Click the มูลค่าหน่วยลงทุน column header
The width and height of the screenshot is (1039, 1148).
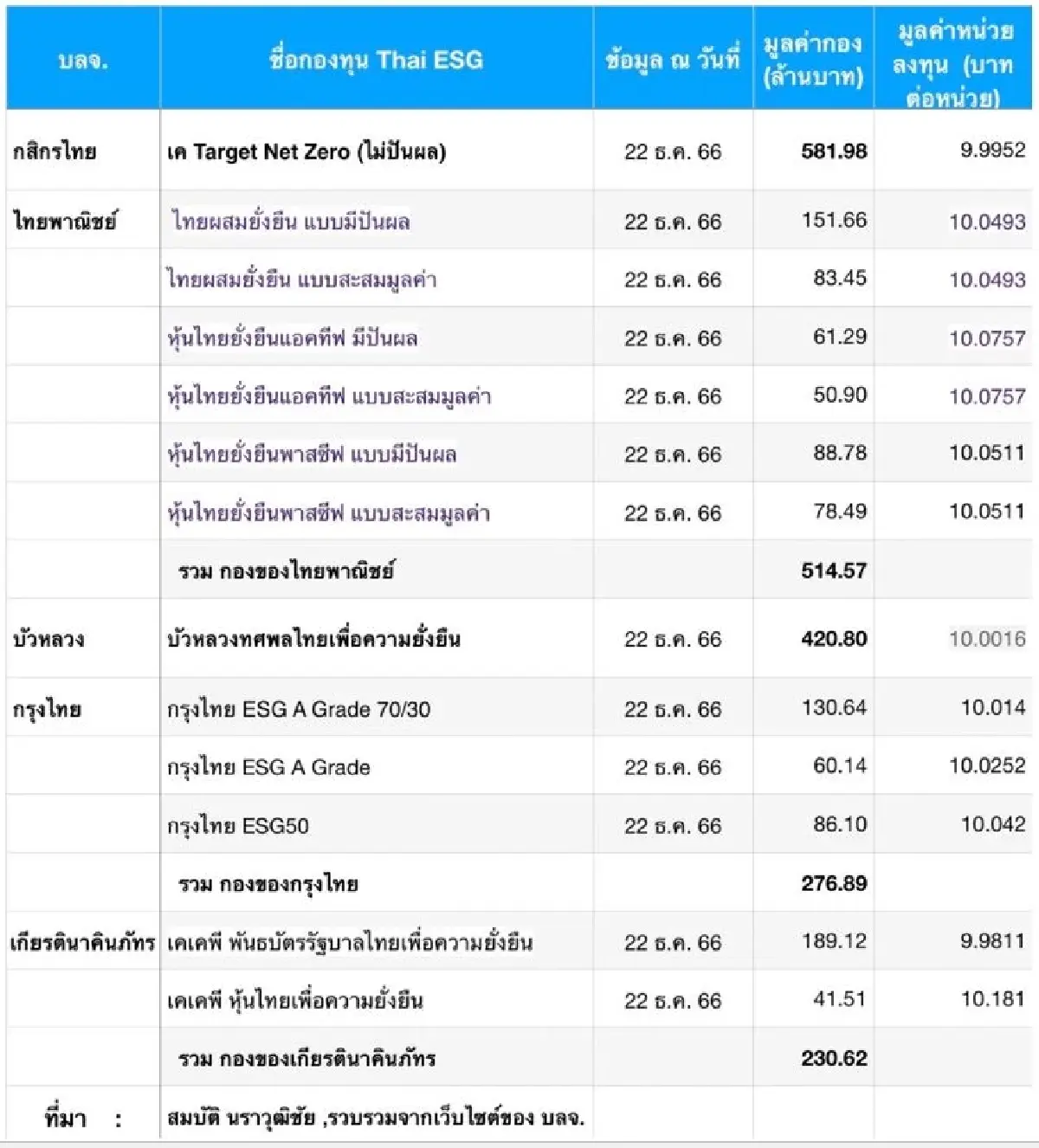952,60
